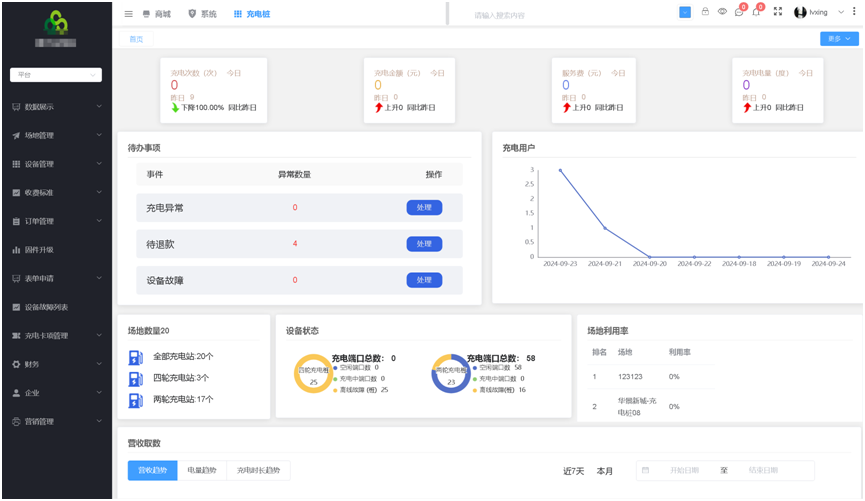This screenshot has width=865, height=501.
Task: Enter fullscreen with the expand icon
Action: pyautogui.click(x=778, y=12)
